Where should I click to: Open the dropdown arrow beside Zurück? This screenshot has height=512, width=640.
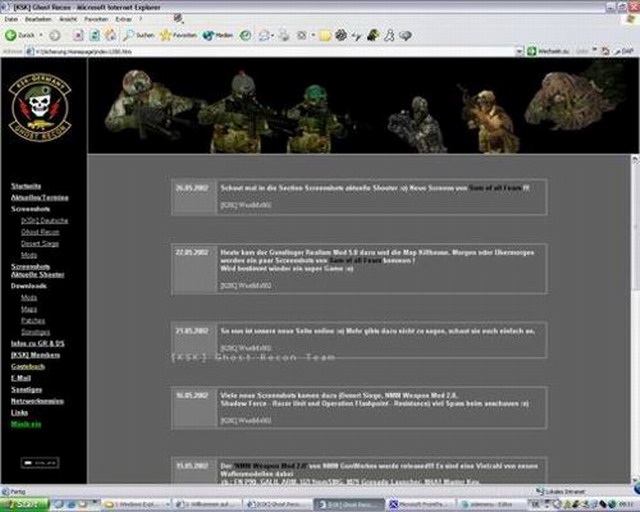41,35
